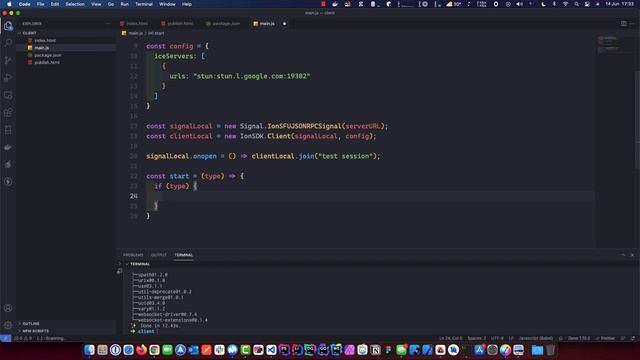Image resolution: width=640 pixels, height=360 pixels.
Task: Toggle Do Not Disturb moon icon
Action: [x=543, y=4]
